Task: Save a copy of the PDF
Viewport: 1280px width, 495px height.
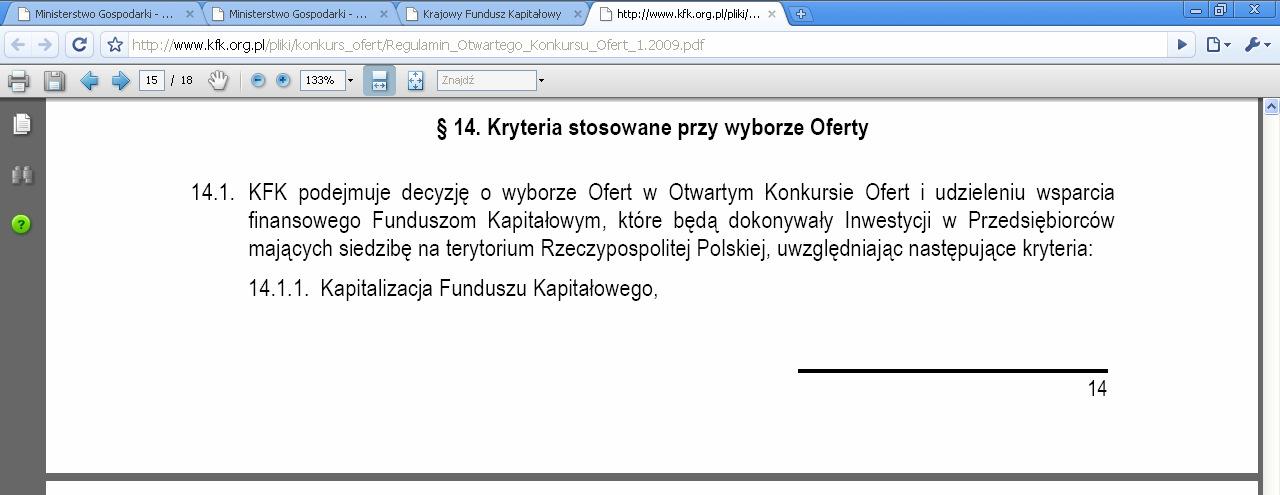Action: (x=54, y=81)
